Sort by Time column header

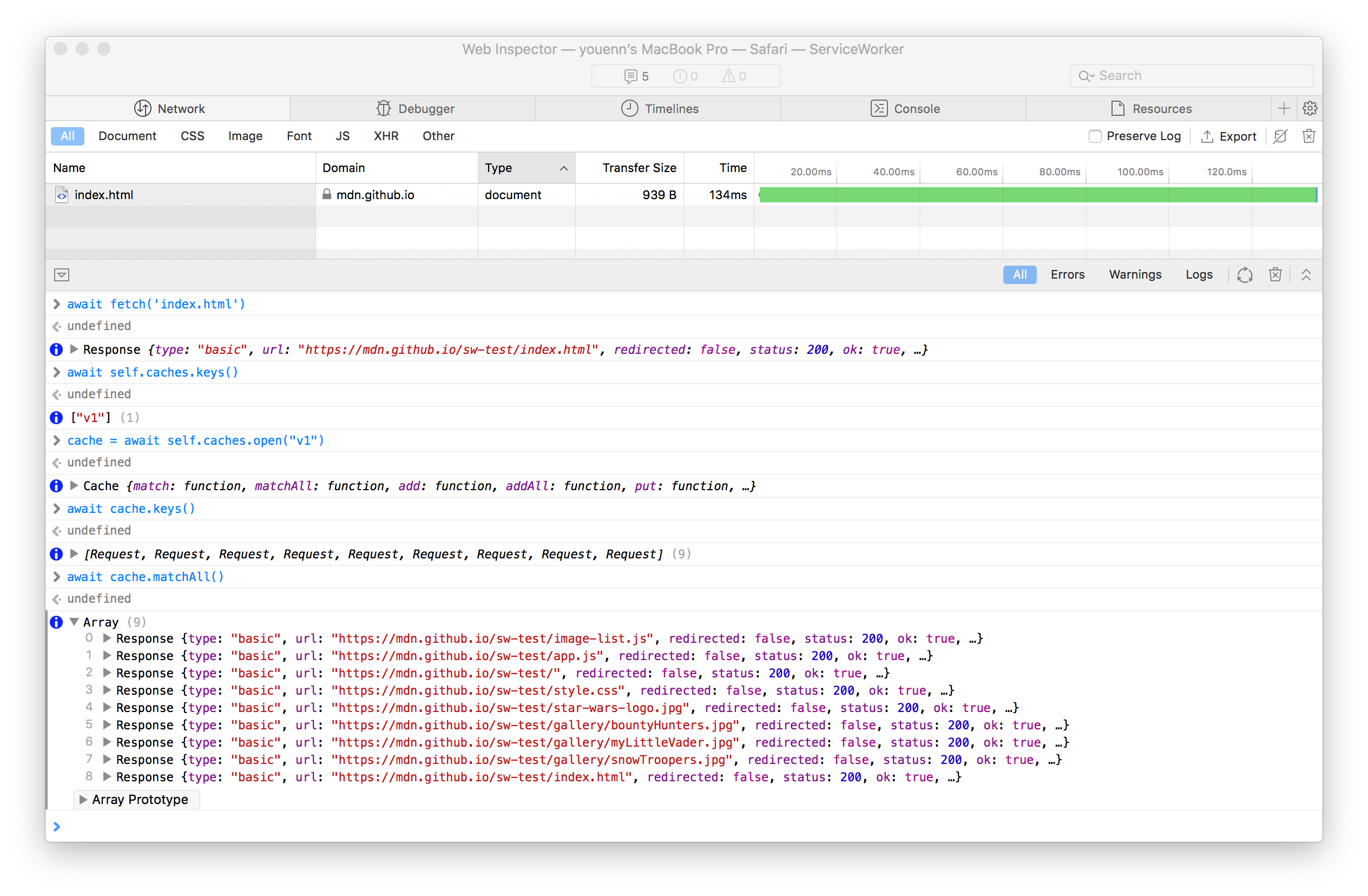[719, 168]
